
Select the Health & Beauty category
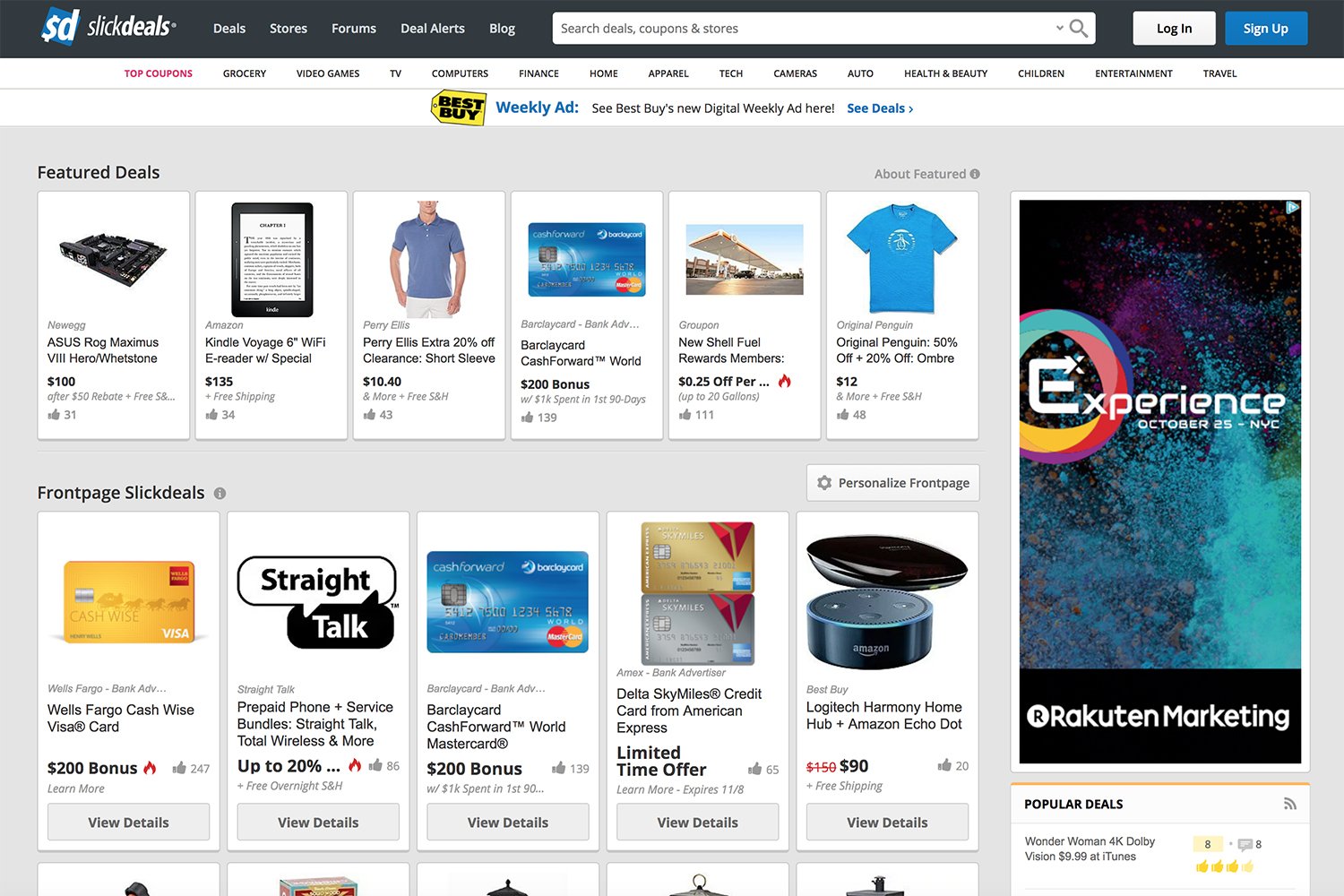point(945,73)
